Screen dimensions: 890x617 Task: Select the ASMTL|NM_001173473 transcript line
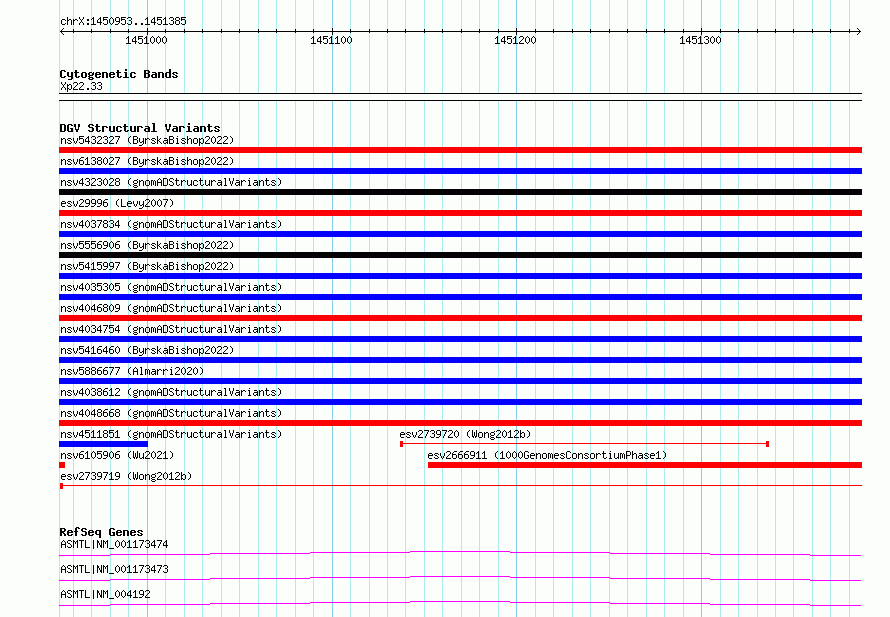tap(460, 578)
